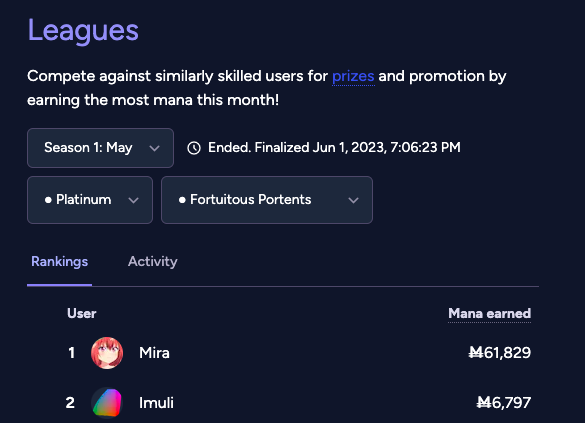
Task: Click the white dot before Fortuitous Portents
Action: [182, 200]
